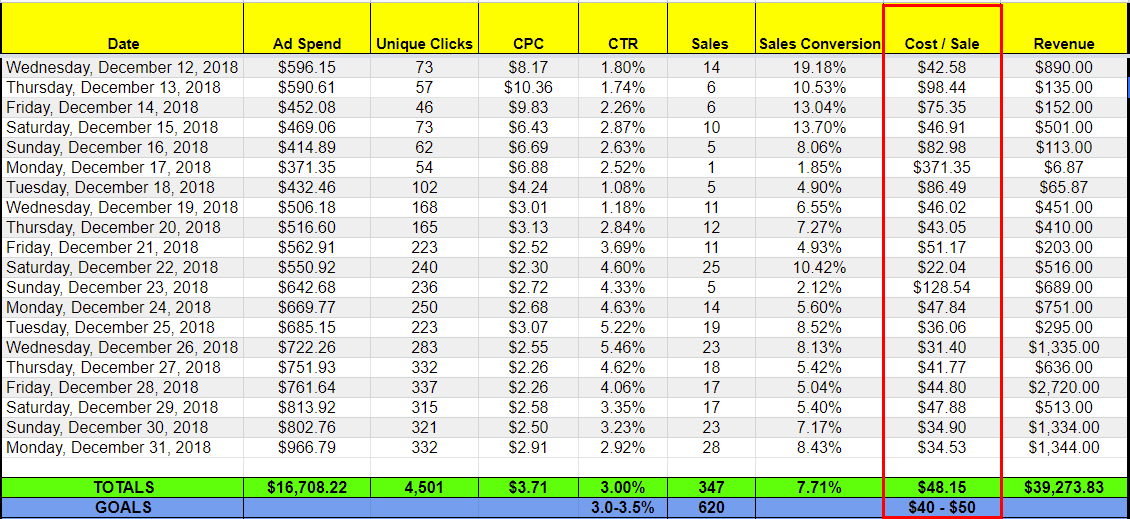Select the $2,720.00 revenue cell
The image size is (1130, 519).
pyautogui.click(x=1064, y=387)
